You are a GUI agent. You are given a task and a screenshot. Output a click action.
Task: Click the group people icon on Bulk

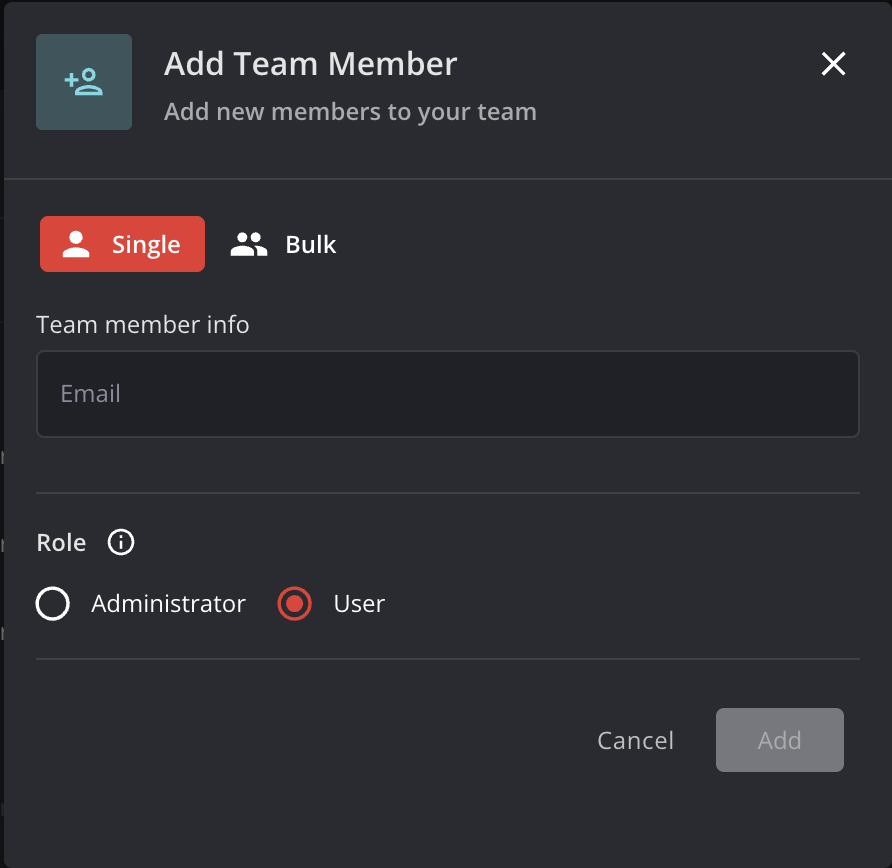tap(249, 244)
